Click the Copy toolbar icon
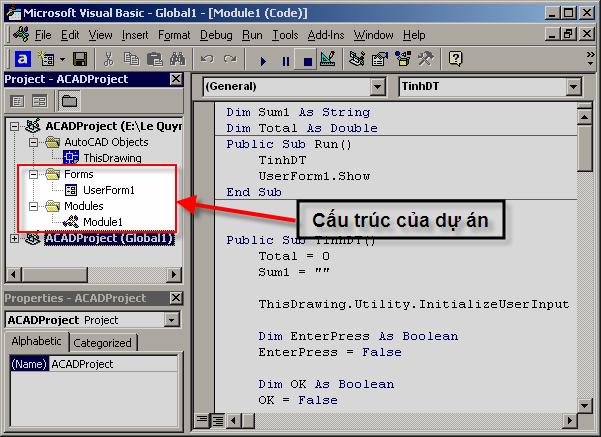Screen dimensions: 601x437 tap(131, 59)
